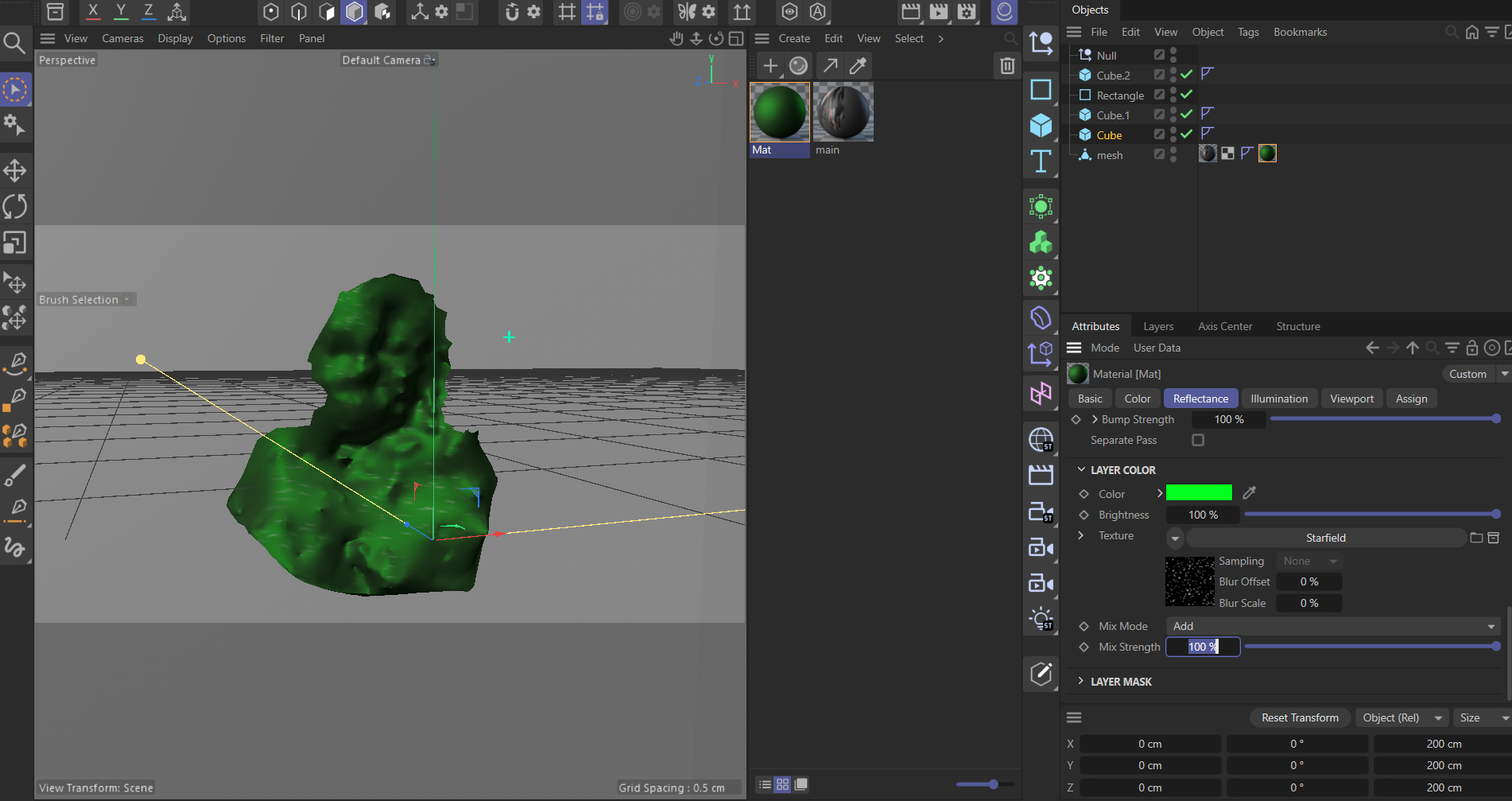1512x801 pixels.
Task: Click the Reset Transform button
Action: 1300,717
